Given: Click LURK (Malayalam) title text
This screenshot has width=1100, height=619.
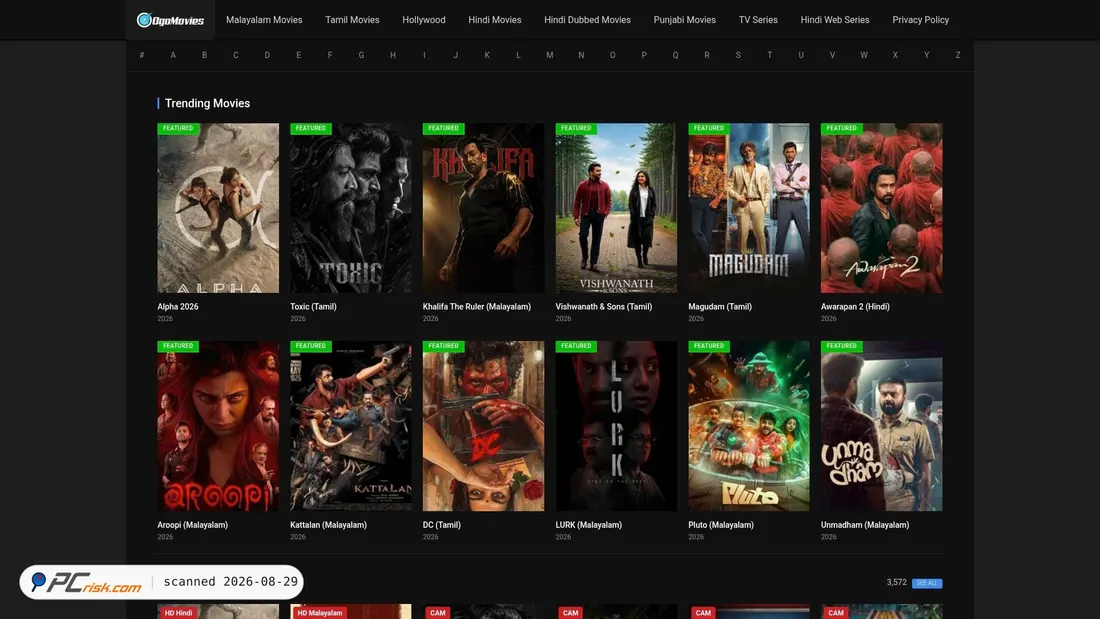Looking at the screenshot, I should click(589, 525).
